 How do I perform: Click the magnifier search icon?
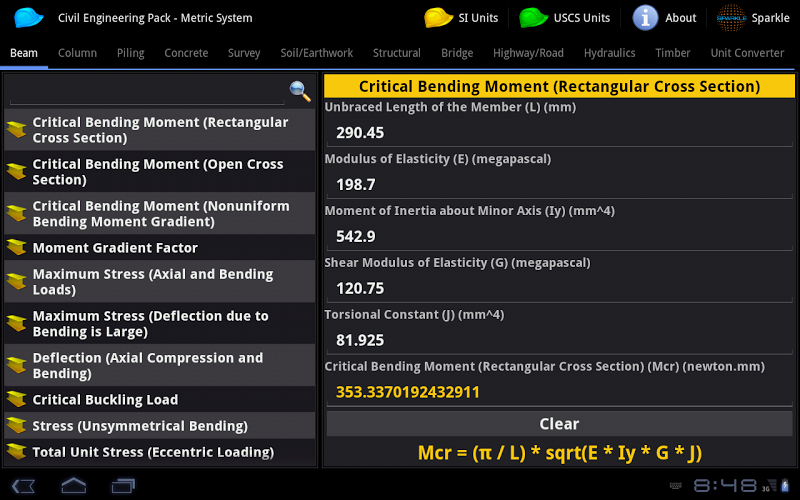[x=300, y=91]
